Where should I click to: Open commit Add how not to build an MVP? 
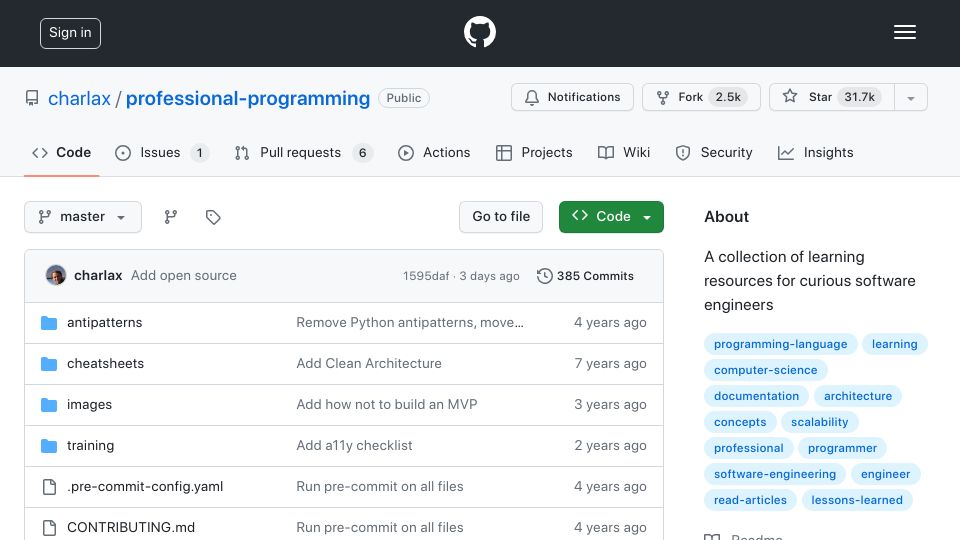[387, 405]
